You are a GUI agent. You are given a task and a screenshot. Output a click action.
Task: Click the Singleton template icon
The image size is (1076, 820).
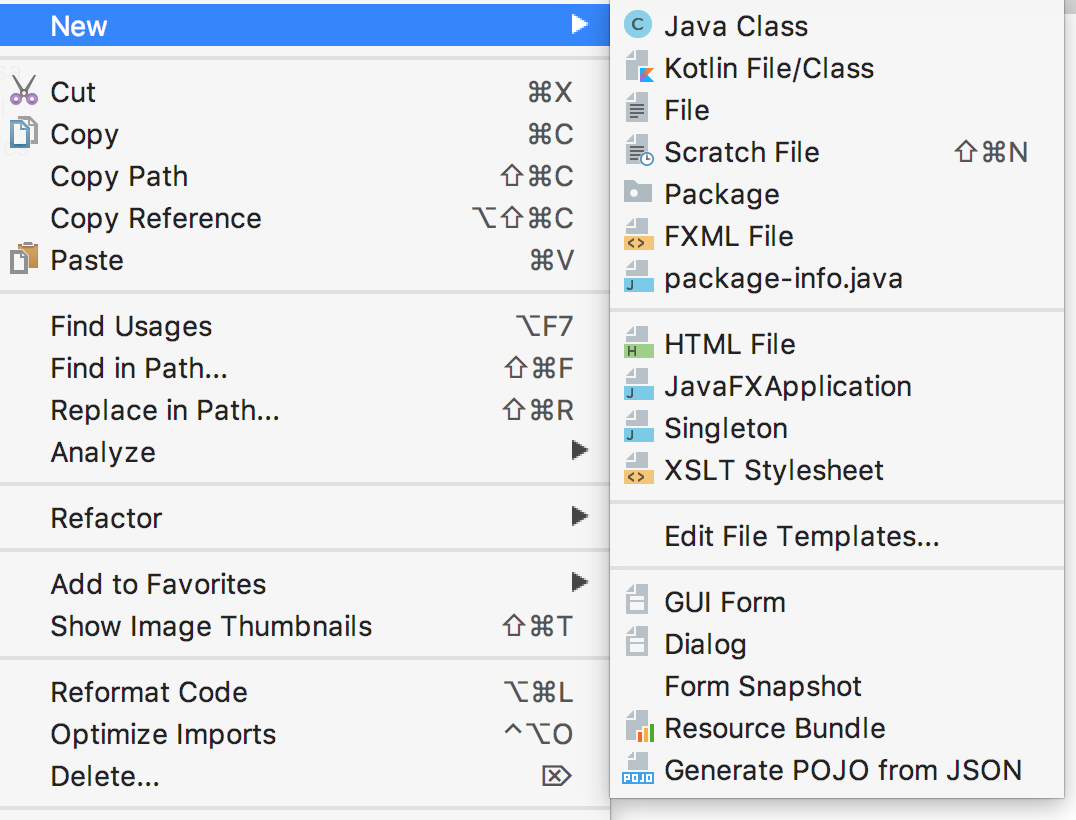pos(638,426)
